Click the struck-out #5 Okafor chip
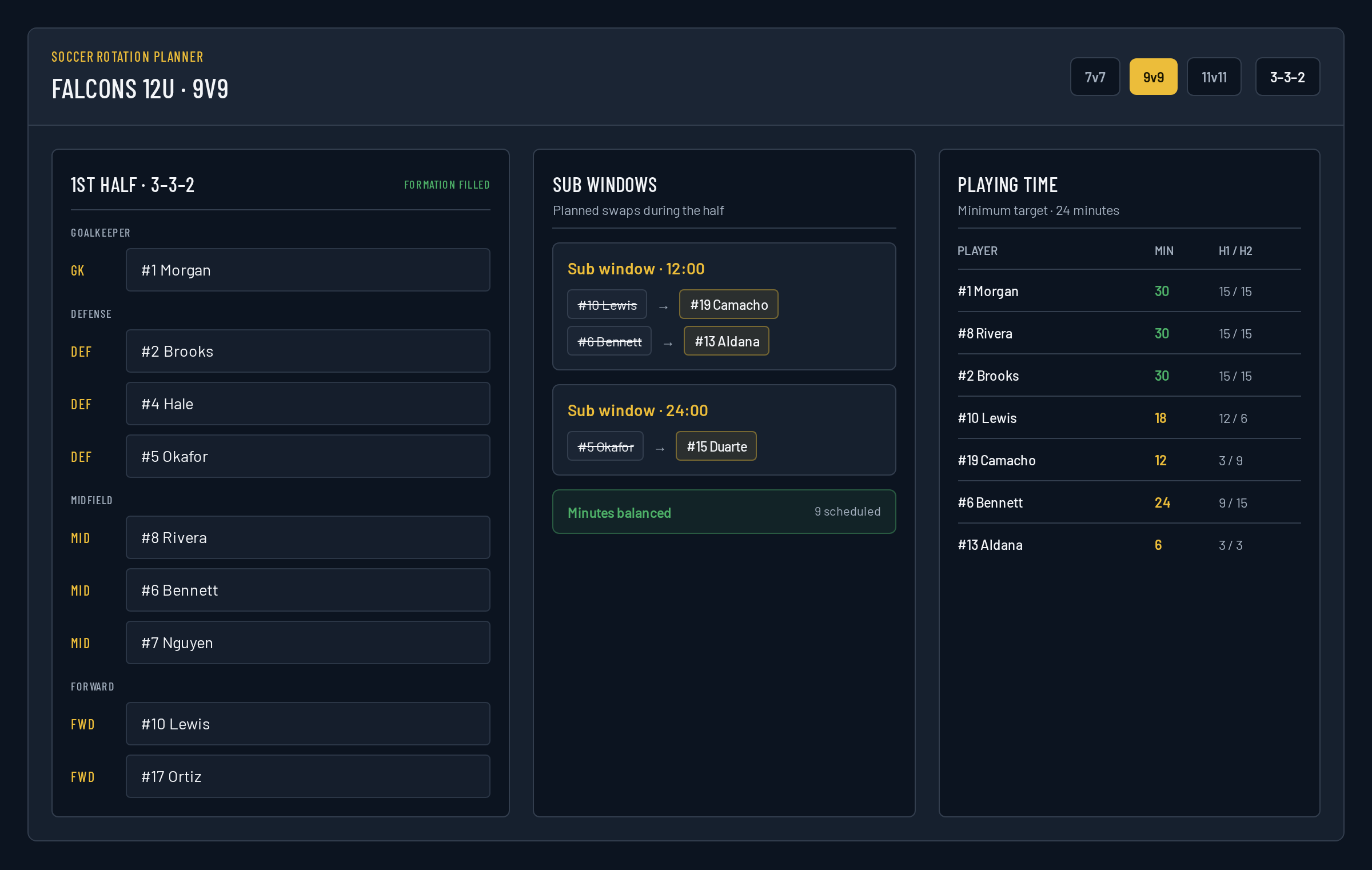This screenshot has width=1372, height=870. pyautogui.click(x=605, y=446)
